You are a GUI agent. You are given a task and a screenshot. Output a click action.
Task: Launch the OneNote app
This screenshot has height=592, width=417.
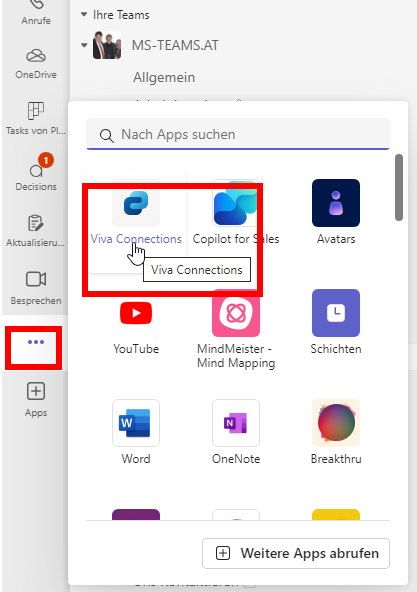coord(236,432)
